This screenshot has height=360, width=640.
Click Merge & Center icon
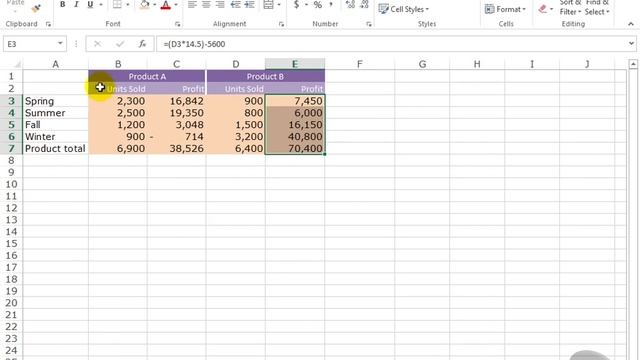(x=268, y=4)
